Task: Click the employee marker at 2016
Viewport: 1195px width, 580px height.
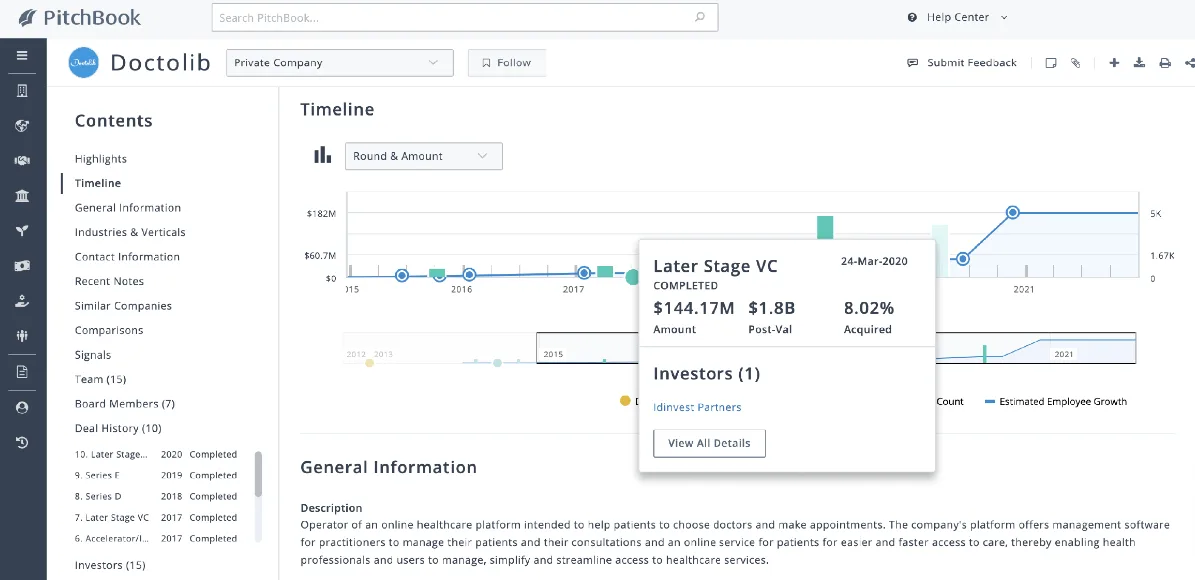Action: click(469, 274)
